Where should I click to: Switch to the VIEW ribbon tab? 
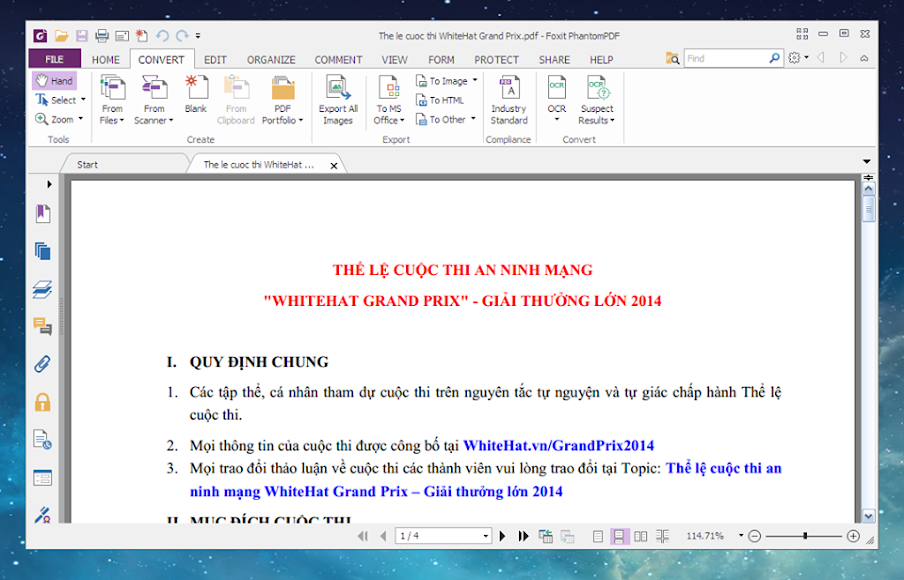(394, 60)
